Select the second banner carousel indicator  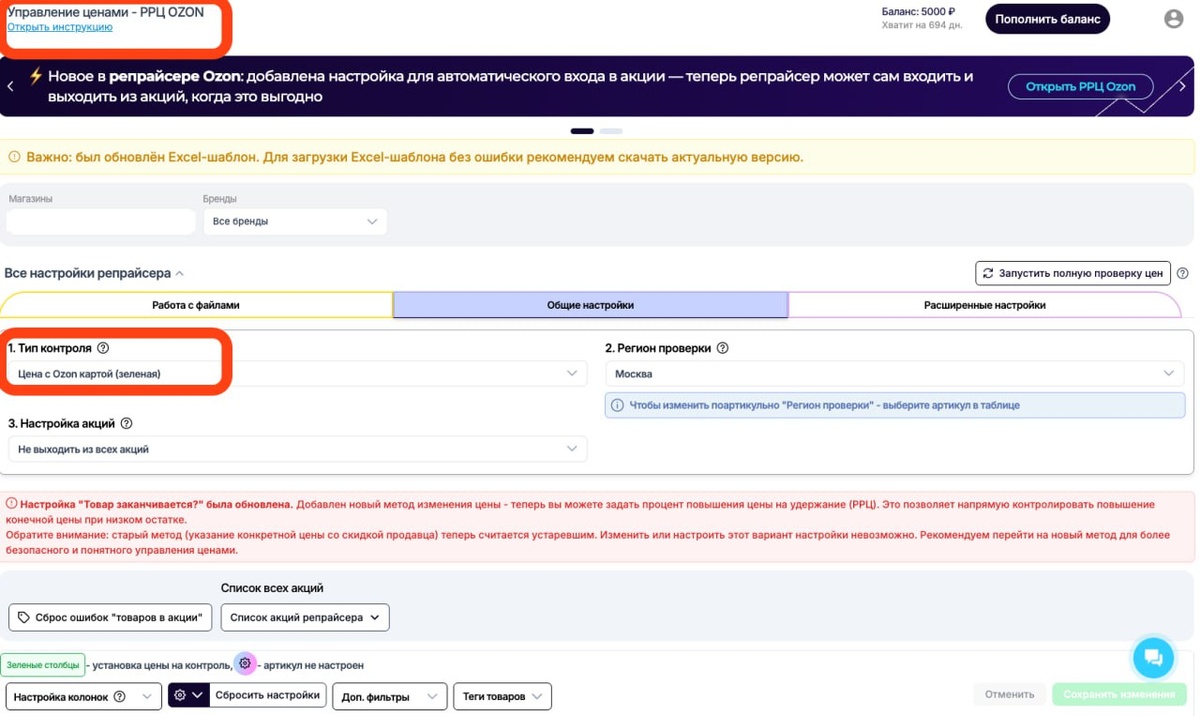point(611,131)
